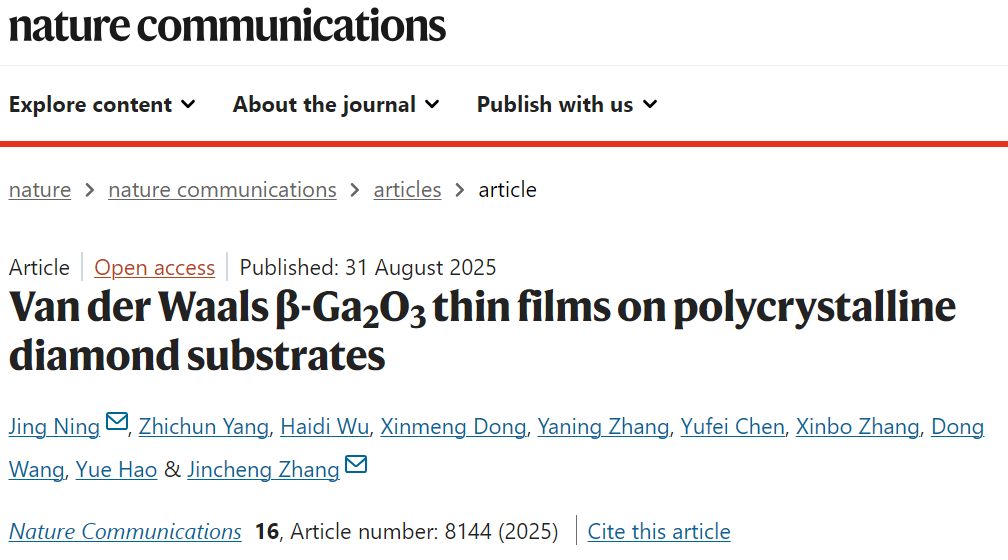This screenshot has height=560, width=1008.
Task: Navigate to the articles breadcrumb
Action: [408, 190]
